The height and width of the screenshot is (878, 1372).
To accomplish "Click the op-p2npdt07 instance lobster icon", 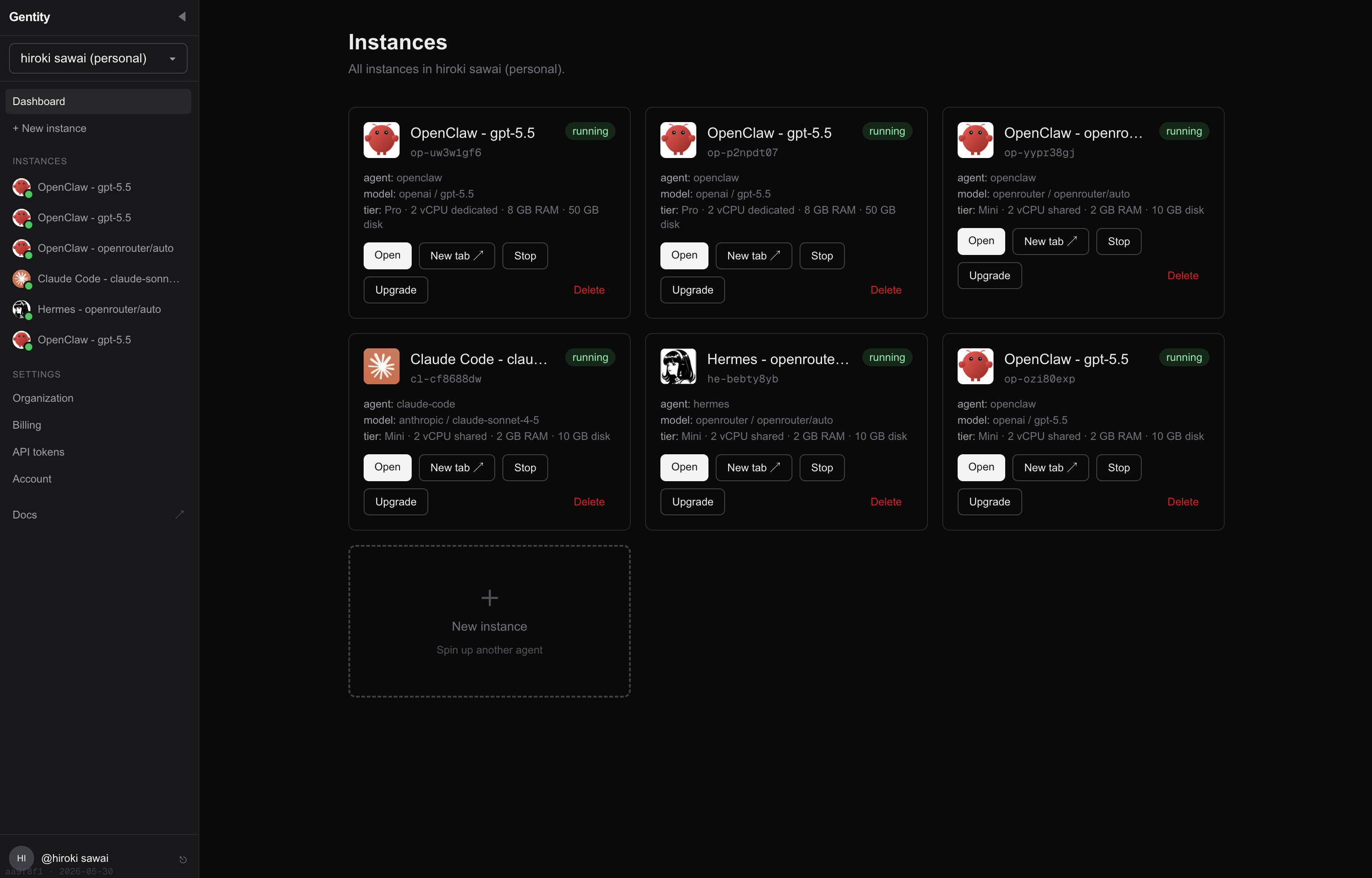I will (678, 140).
